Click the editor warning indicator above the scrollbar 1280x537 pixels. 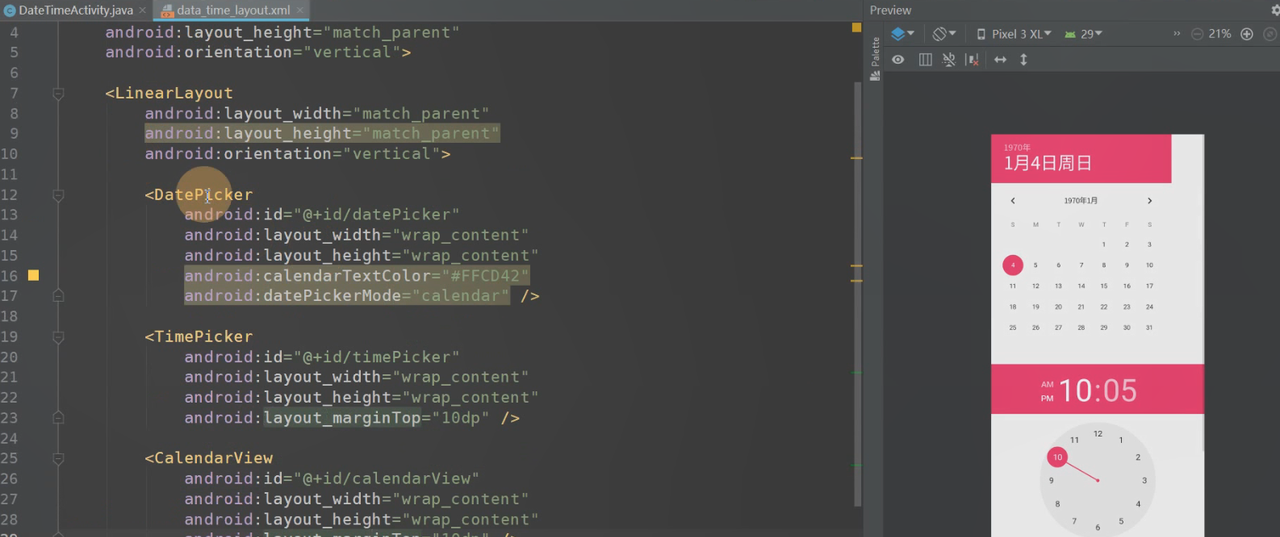pos(856,28)
